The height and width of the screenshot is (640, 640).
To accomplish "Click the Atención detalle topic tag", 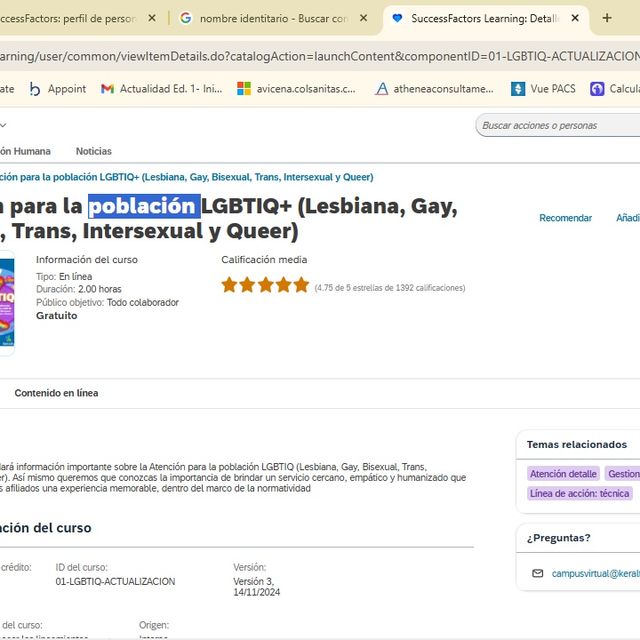I will (563, 474).
